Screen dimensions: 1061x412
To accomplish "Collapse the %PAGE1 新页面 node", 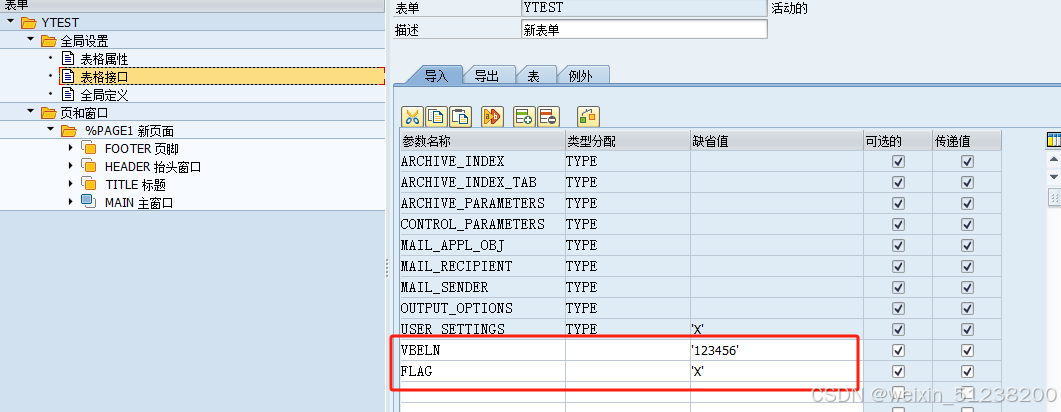I will 50,130.
